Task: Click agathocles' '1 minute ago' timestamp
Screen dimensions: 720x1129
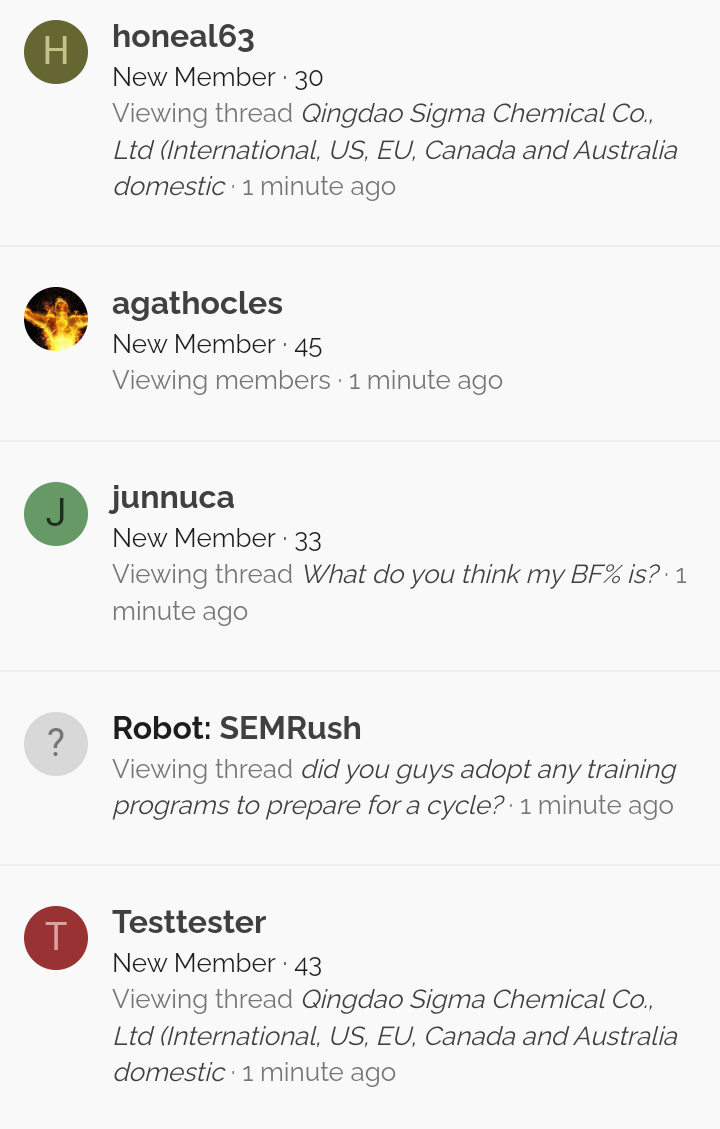Action: pyautogui.click(x=426, y=380)
